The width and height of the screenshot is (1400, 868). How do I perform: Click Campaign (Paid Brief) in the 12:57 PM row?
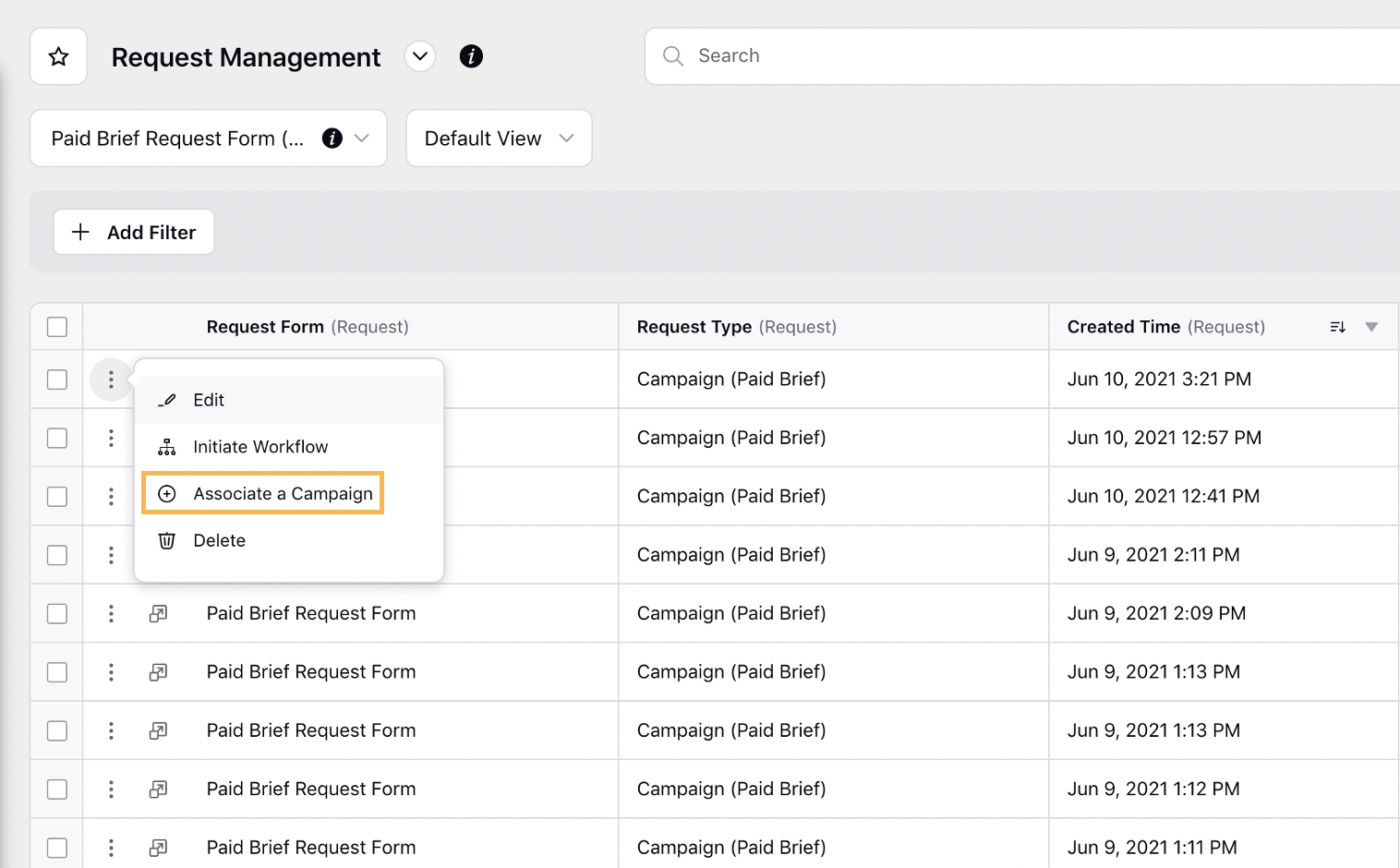(731, 438)
